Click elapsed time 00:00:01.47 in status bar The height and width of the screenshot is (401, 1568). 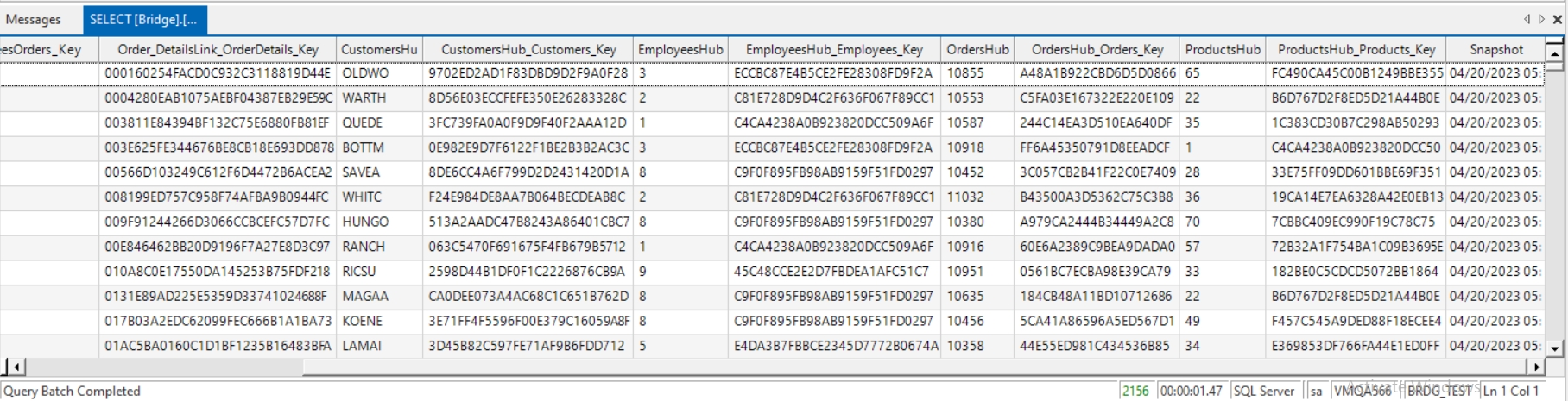tap(1192, 391)
